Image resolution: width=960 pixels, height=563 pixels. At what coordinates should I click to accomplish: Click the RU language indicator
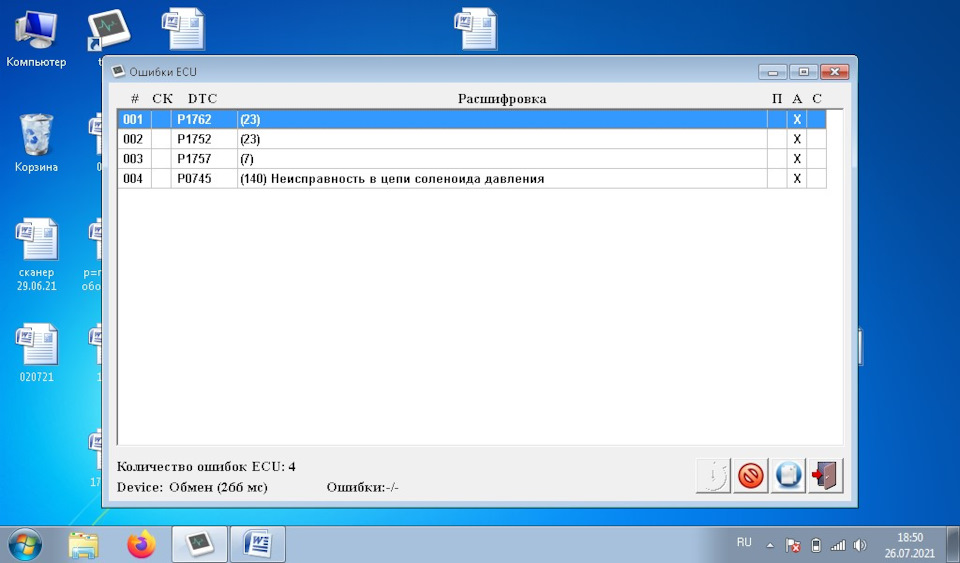(x=744, y=542)
